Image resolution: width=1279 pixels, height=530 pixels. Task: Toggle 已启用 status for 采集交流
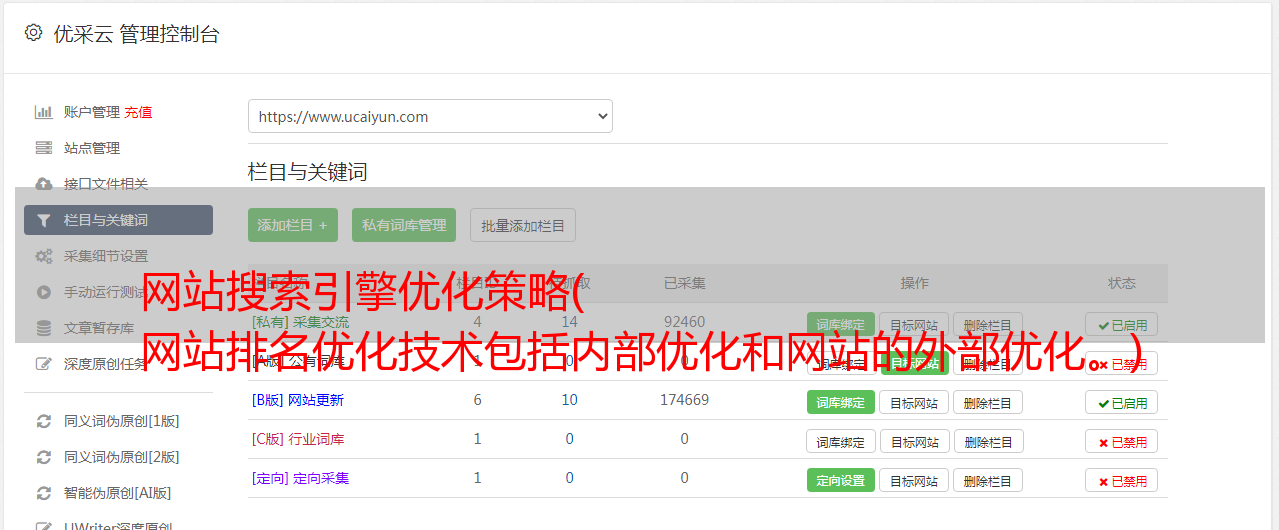click(1122, 324)
